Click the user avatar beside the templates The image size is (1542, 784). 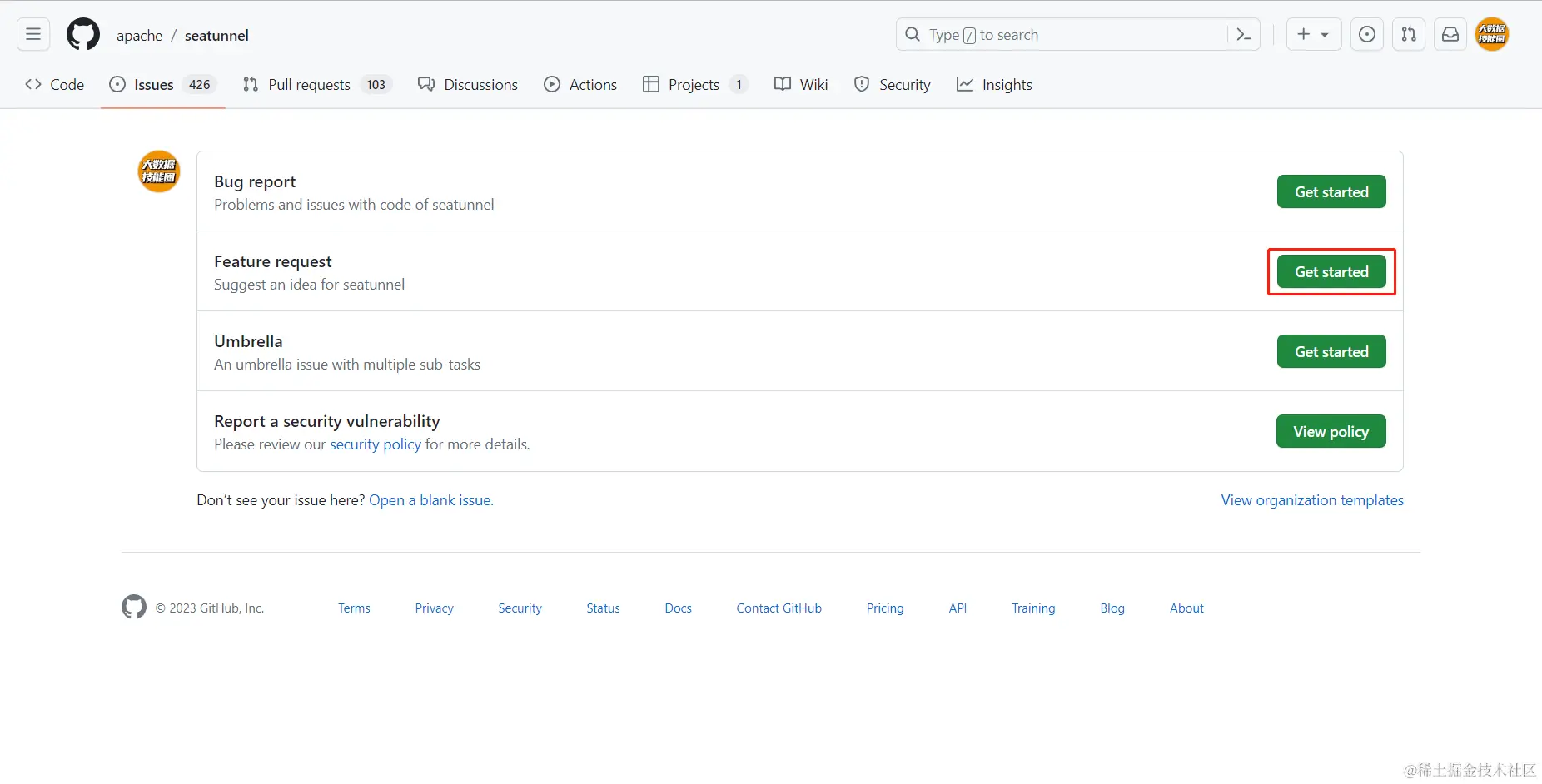coord(158,171)
